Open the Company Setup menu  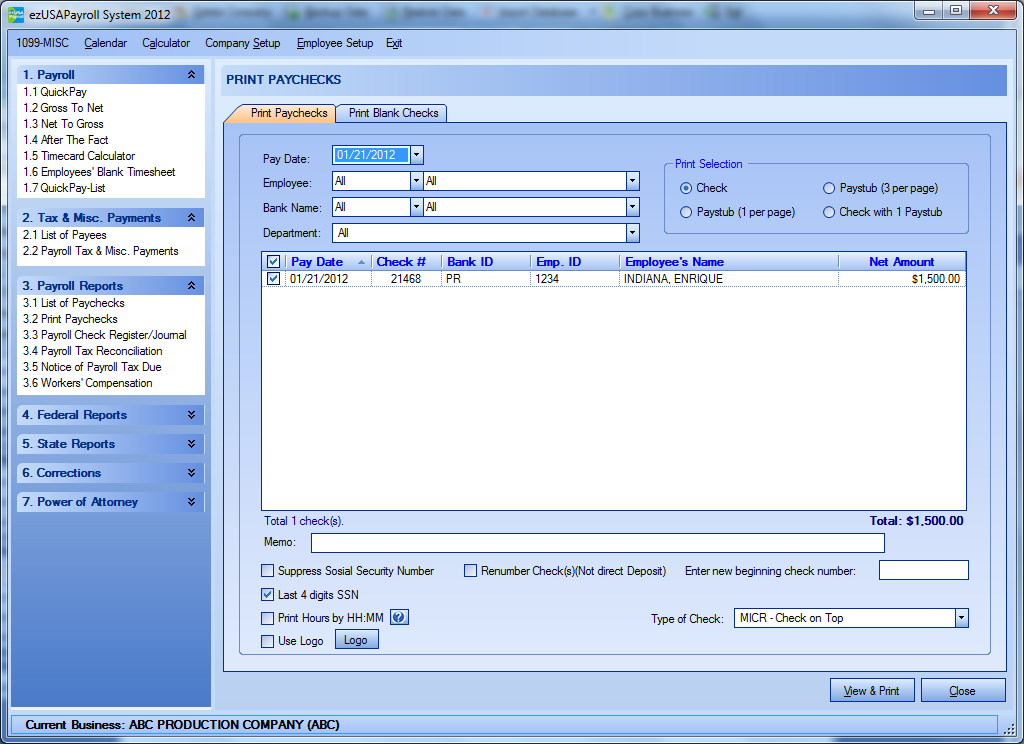point(244,43)
